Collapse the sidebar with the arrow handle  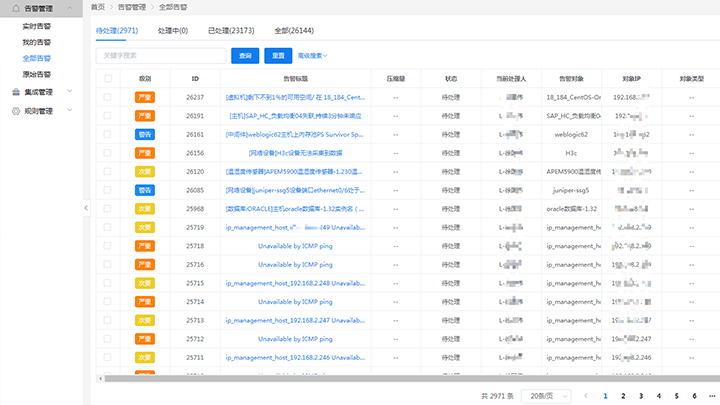(86, 207)
